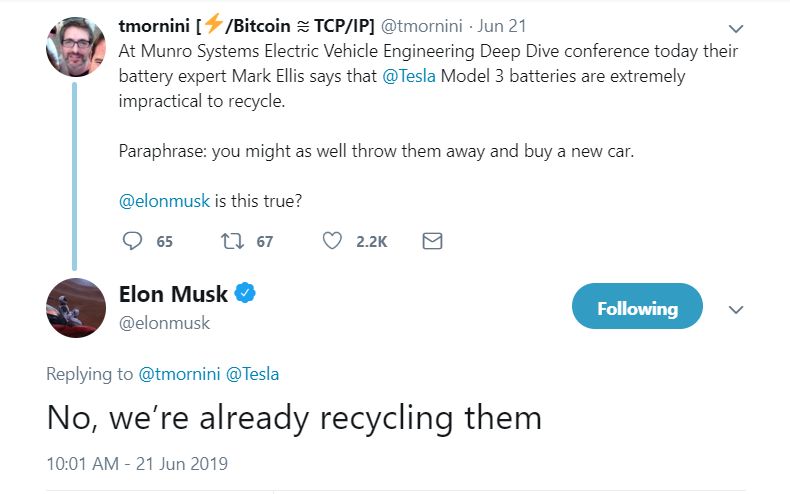Open Elon Musk's profile avatar
This screenshot has height=494, width=790.
pyautogui.click(x=76, y=308)
